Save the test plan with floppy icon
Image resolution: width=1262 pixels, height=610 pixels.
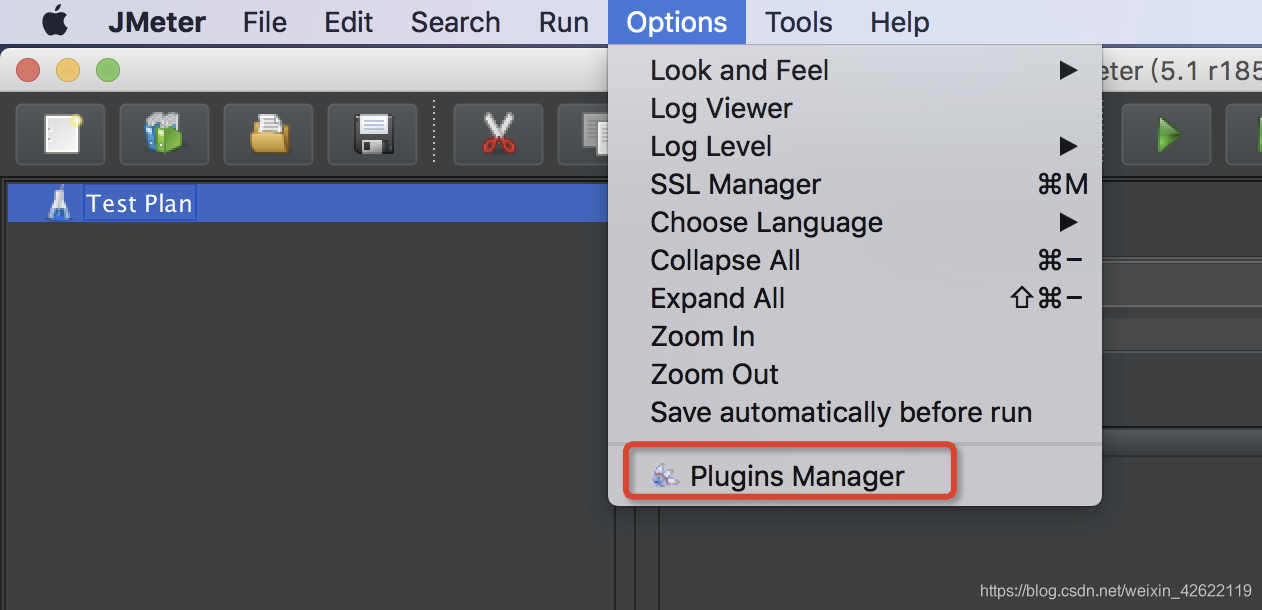372,134
